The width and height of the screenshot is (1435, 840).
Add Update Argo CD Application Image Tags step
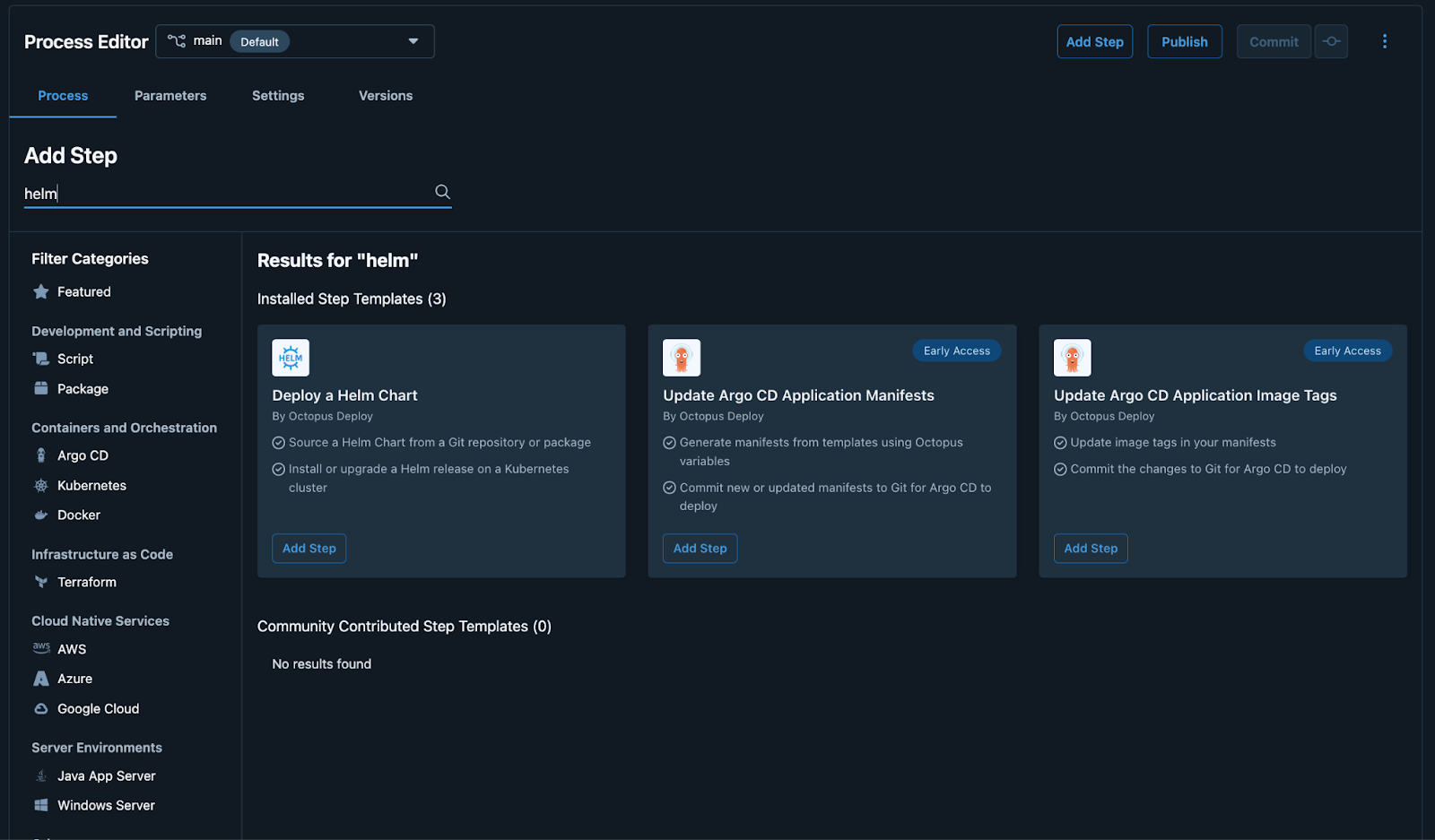[1091, 549]
